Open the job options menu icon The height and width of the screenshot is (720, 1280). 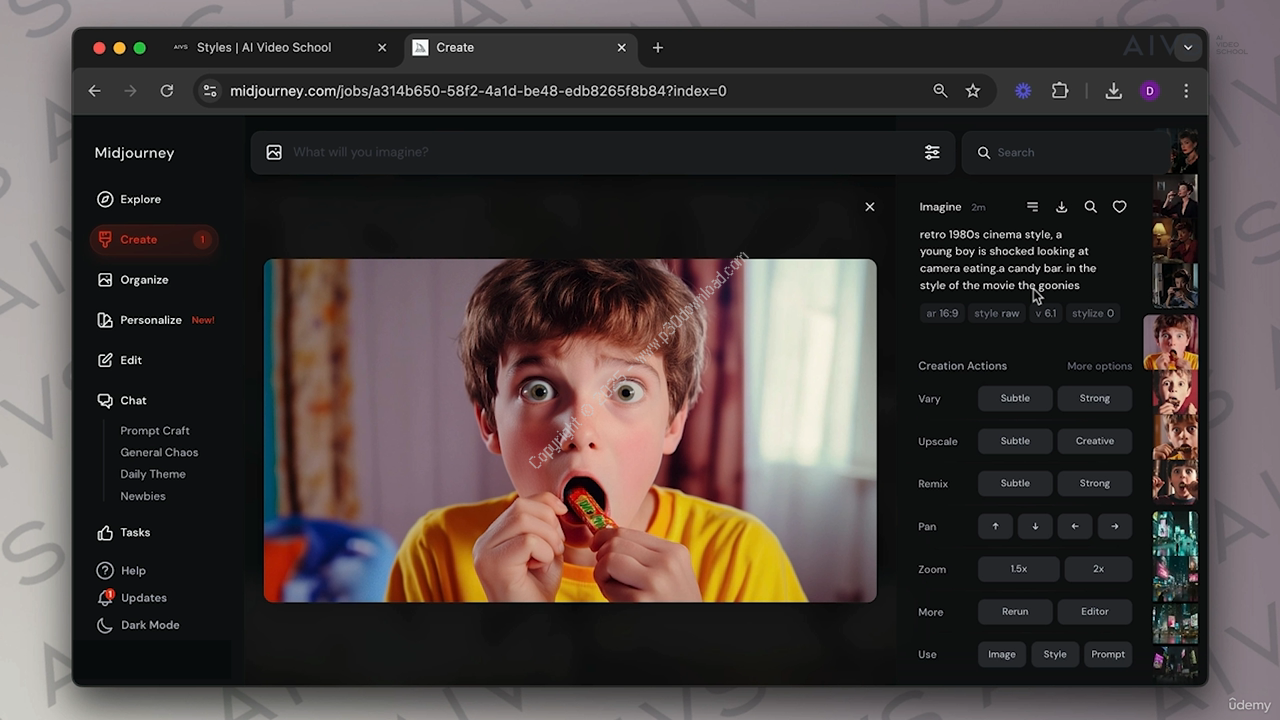pos(1032,207)
